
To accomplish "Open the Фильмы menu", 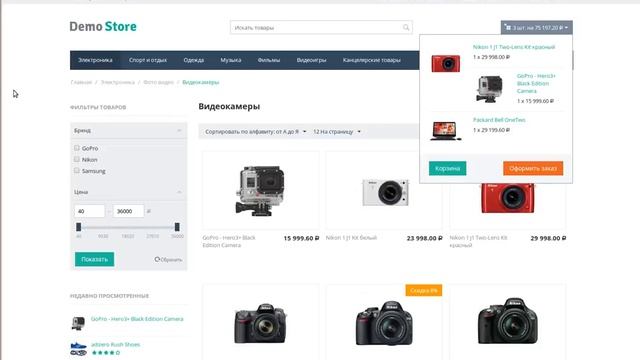I will pos(269,60).
